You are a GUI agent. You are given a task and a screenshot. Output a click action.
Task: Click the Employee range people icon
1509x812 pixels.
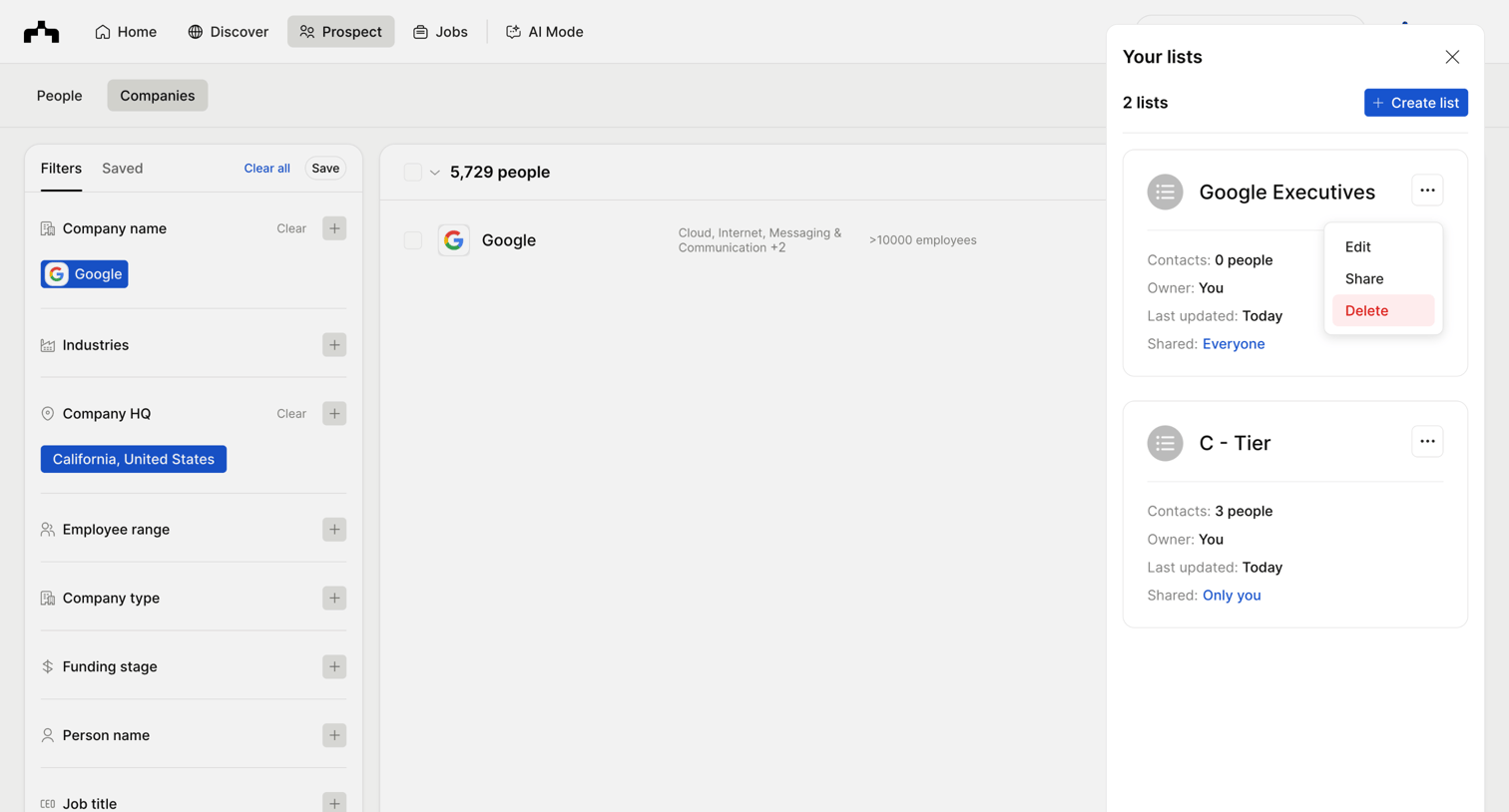coord(48,530)
